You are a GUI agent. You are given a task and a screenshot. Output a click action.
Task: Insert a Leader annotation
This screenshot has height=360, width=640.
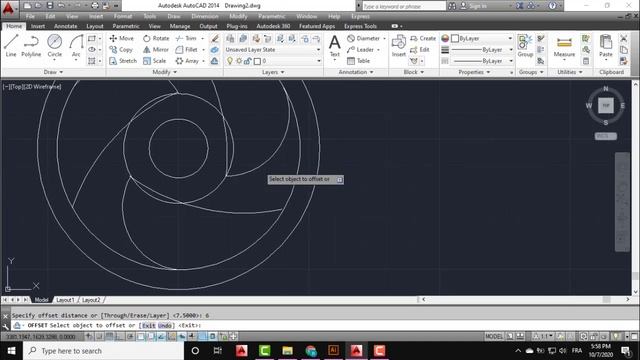click(x=360, y=49)
